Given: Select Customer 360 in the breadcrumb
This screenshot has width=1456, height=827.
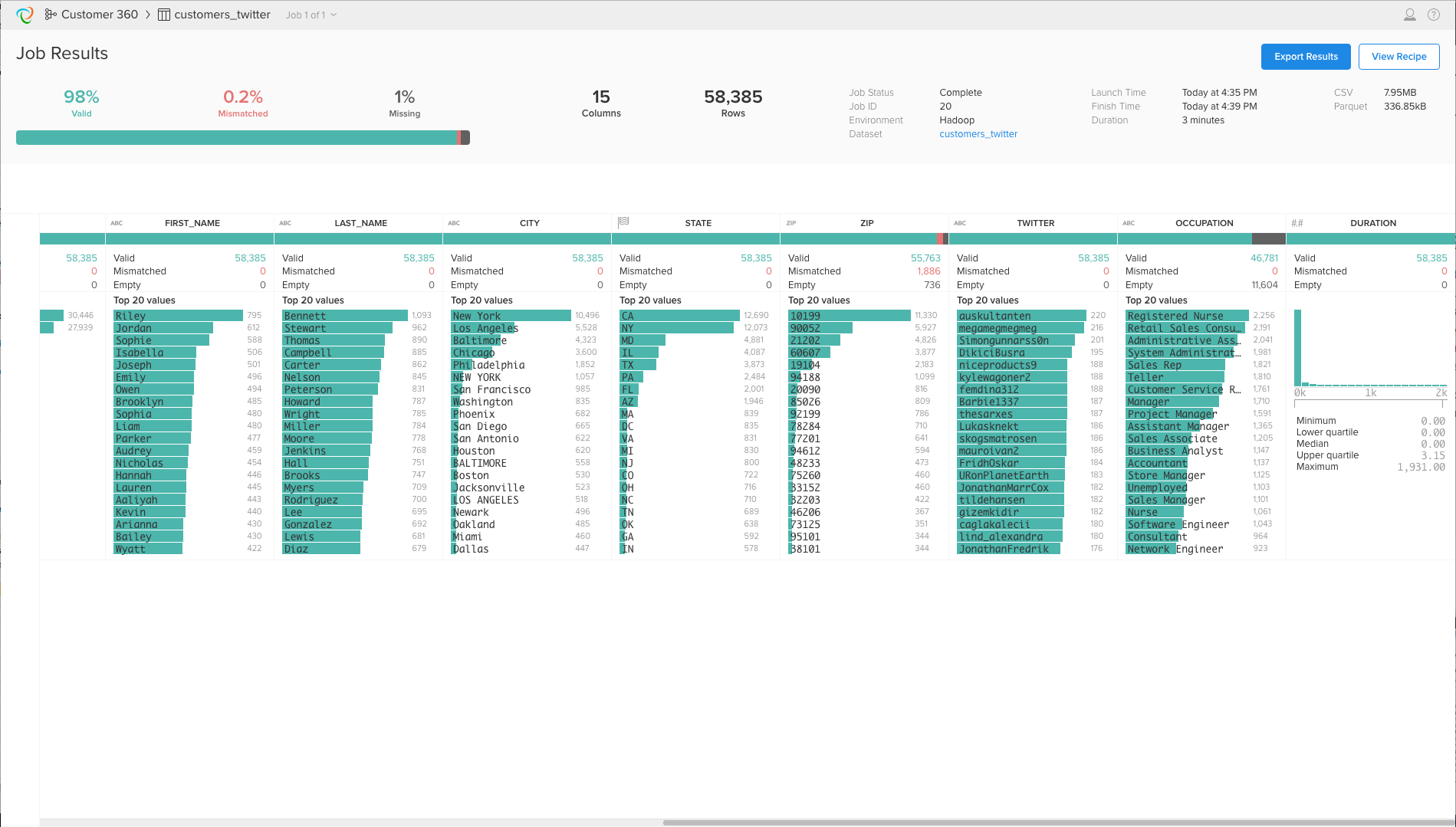Looking at the screenshot, I should click(x=100, y=14).
